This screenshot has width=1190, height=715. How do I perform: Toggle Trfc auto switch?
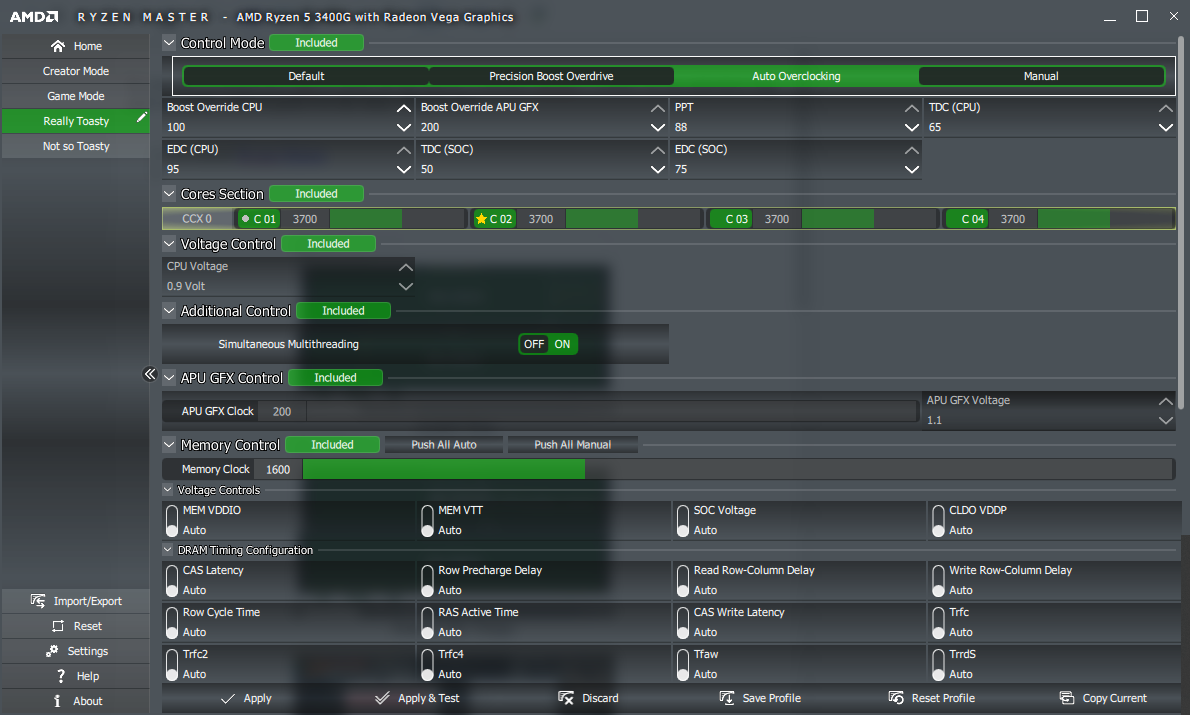click(x=939, y=622)
